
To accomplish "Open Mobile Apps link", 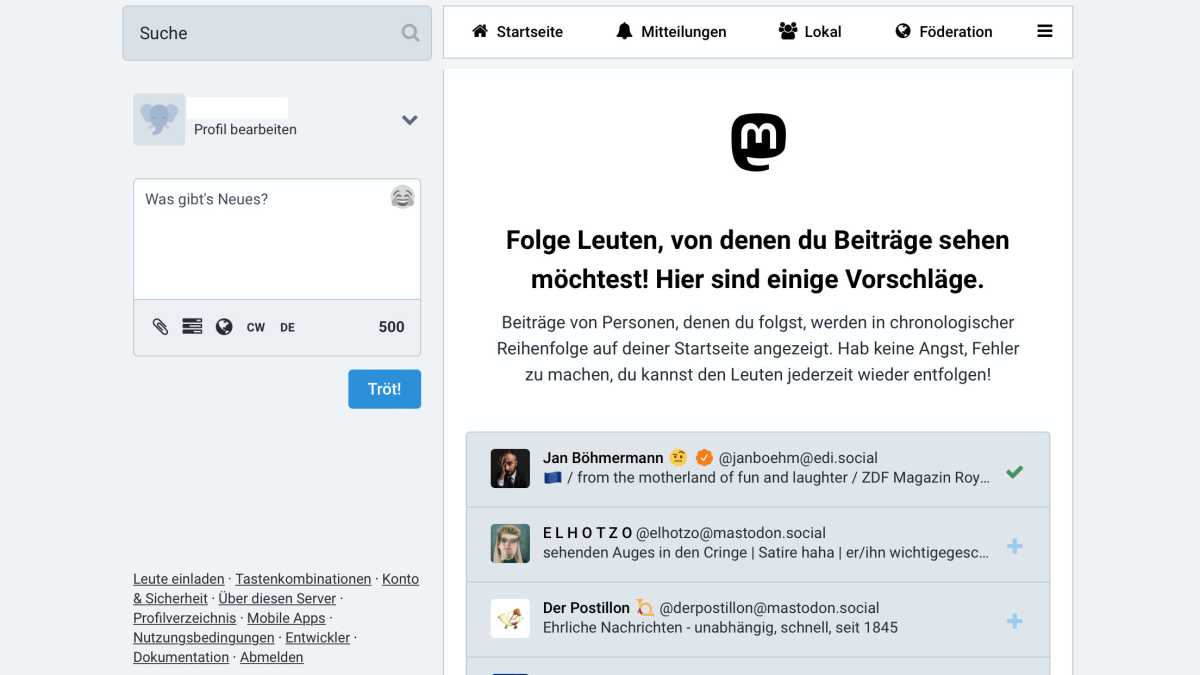I will point(286,618).
